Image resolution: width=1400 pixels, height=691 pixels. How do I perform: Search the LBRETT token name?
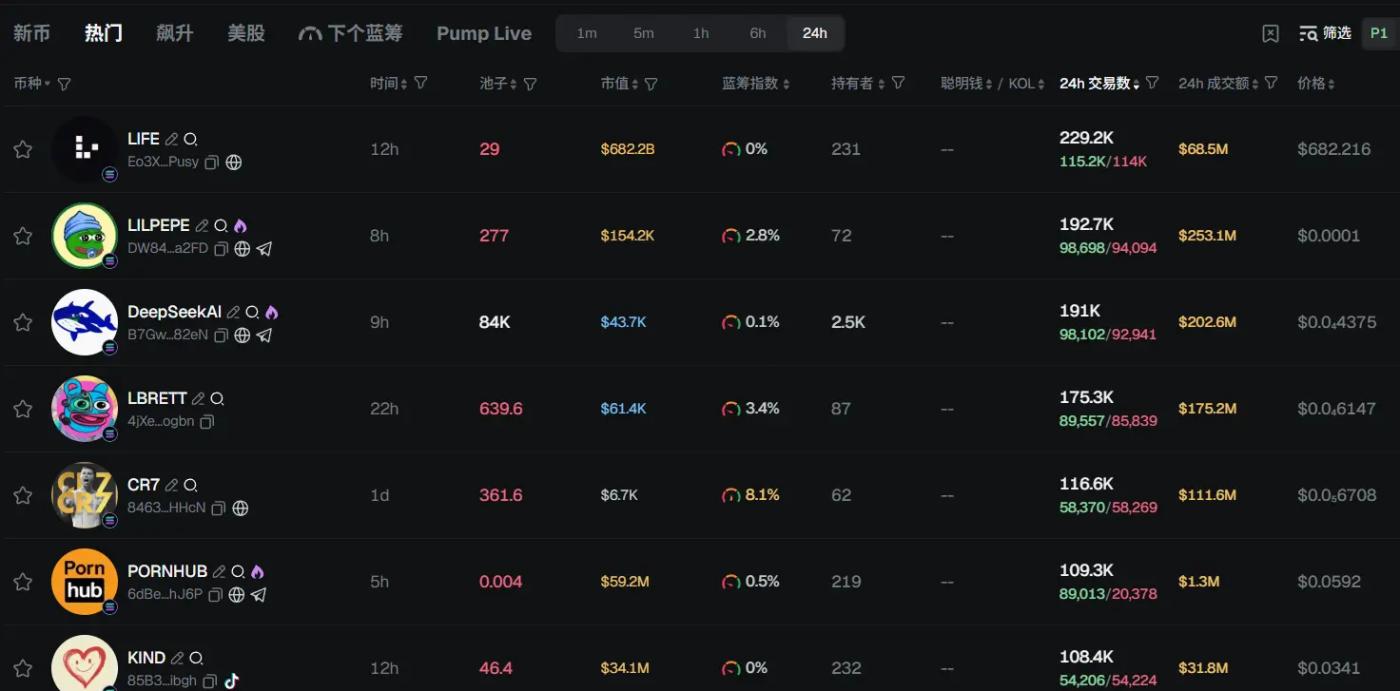[x=217, y=398]
